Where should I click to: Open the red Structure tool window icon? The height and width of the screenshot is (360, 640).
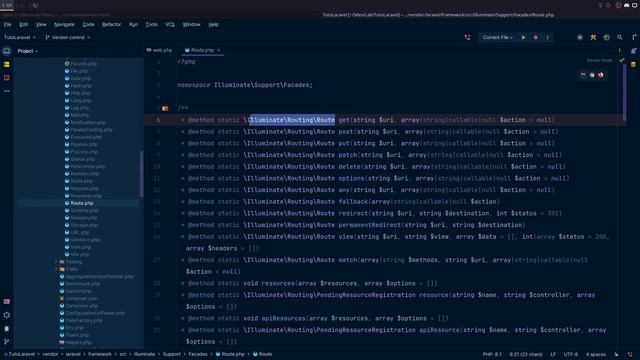pos(7,78)
